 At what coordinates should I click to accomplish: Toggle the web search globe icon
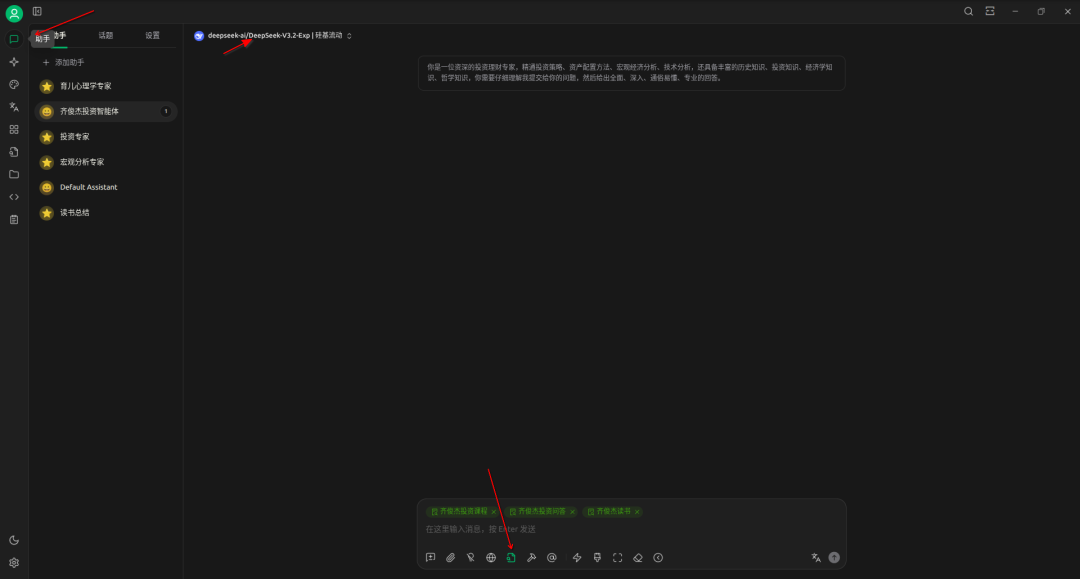click(491, 558)
